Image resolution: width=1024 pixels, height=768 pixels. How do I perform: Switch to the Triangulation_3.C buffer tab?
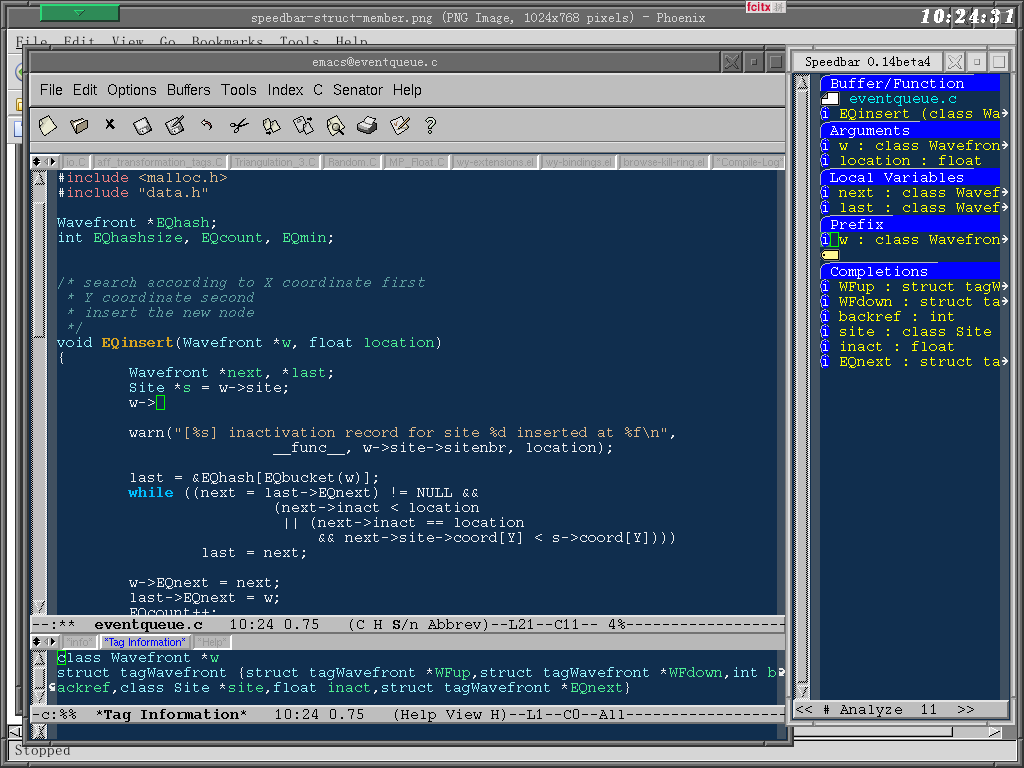(x=274, y=162)
